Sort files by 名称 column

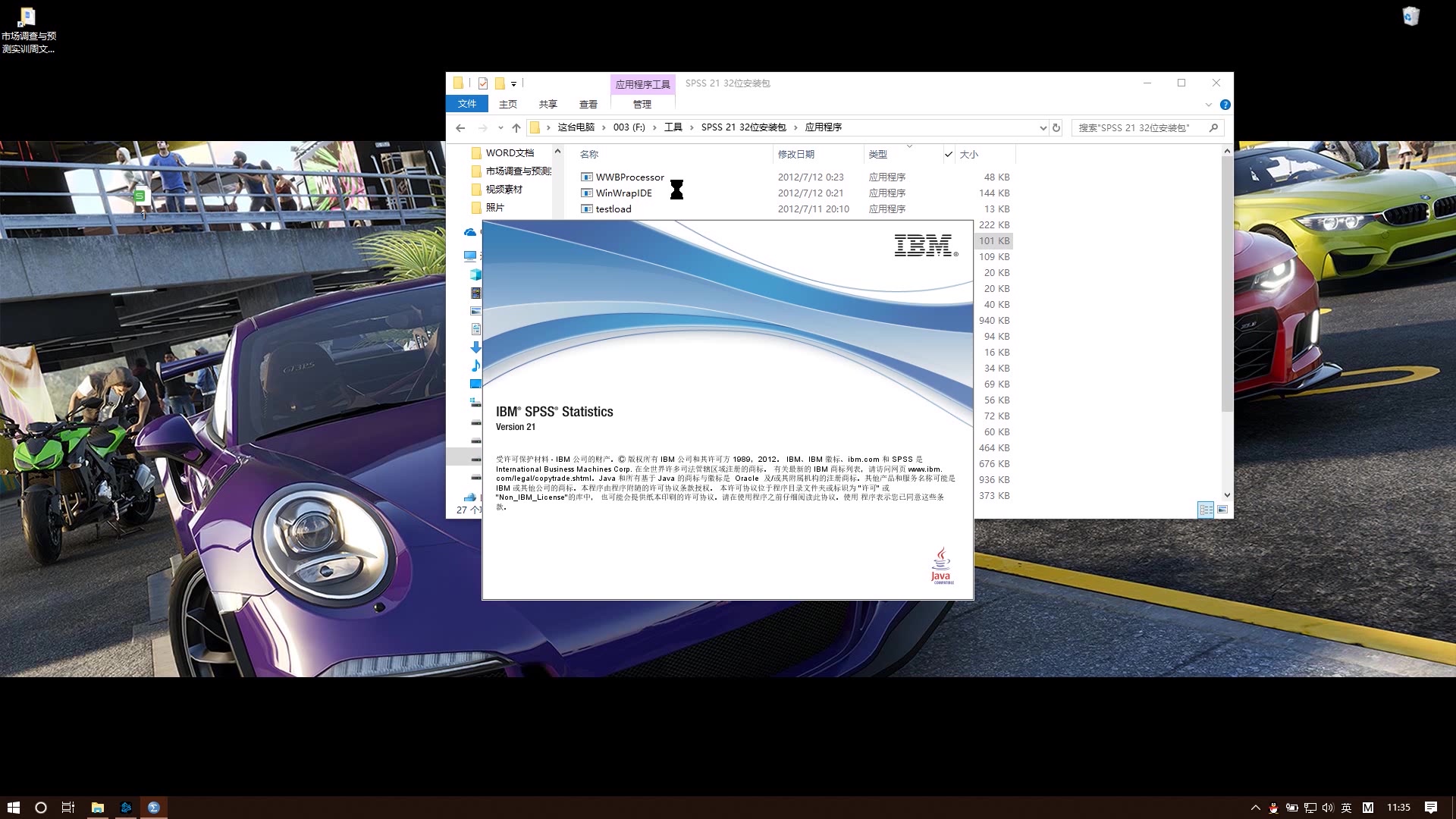pos(589,154)
